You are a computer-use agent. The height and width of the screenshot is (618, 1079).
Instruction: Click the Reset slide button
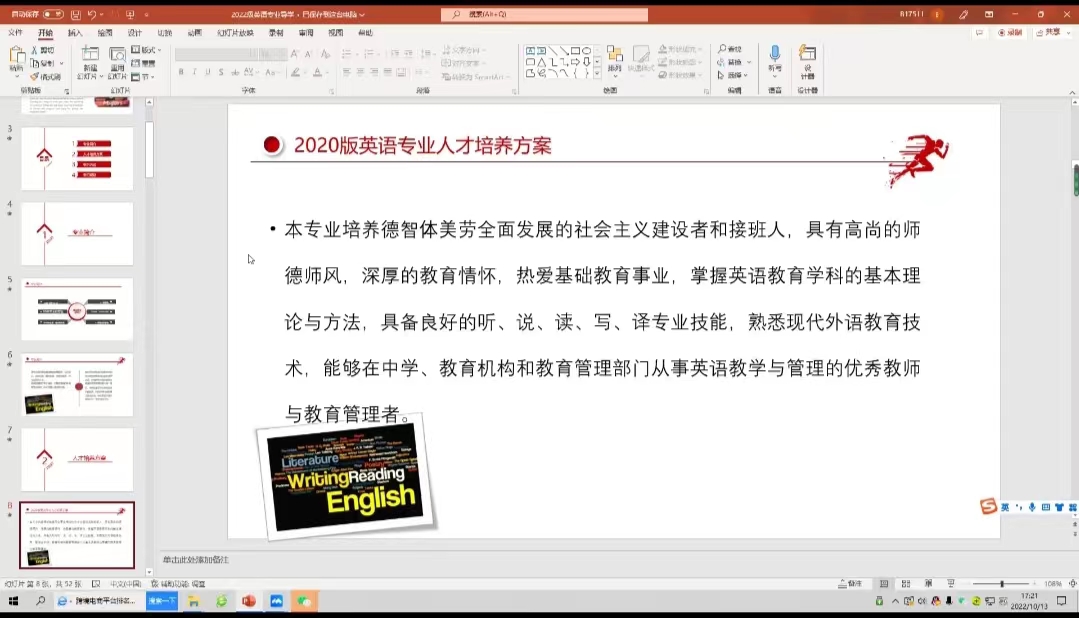pos(143,63)
